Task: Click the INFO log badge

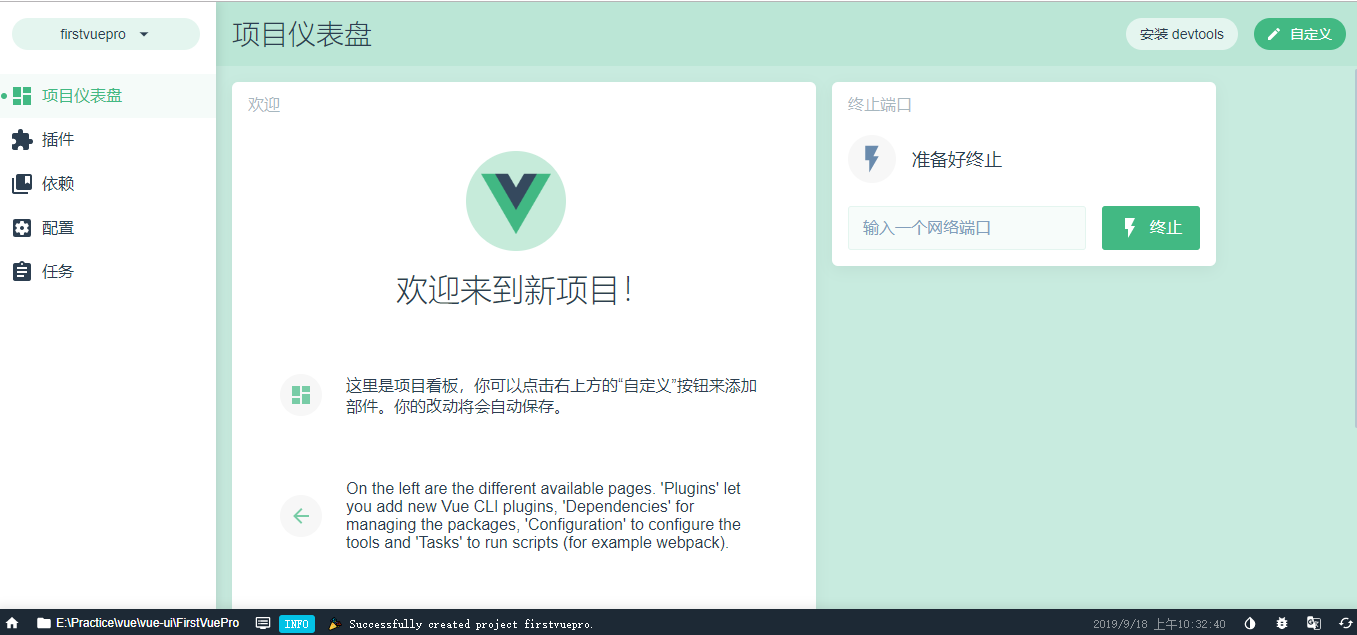Action: point(297,624)
